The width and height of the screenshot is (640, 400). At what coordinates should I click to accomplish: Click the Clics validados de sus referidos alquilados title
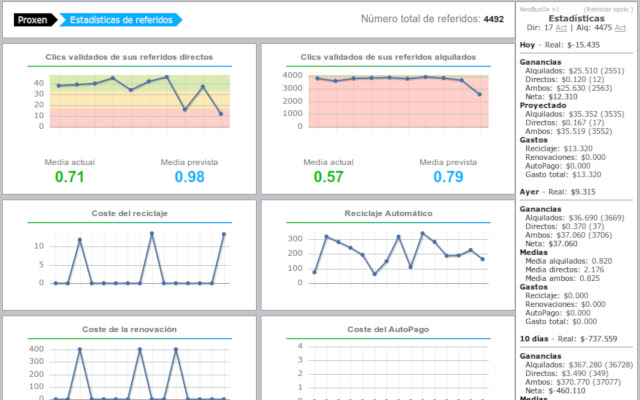click(388, 57)
